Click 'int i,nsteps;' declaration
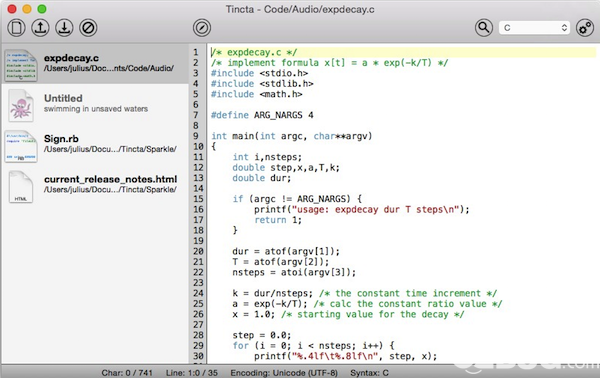Image resolution: width=600 pixels, height=378 pixels. tap(267, 157)
